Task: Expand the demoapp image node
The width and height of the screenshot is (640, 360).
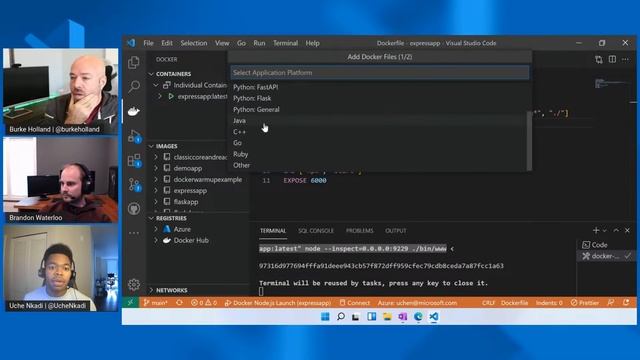Action: (156, 168)
